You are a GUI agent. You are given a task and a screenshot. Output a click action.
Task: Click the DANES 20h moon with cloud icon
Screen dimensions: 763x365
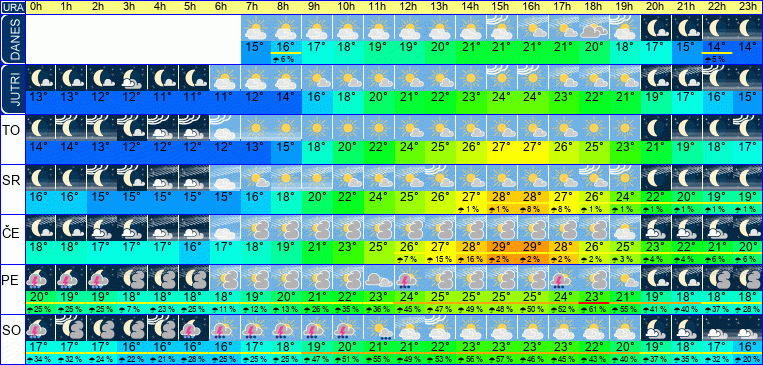point(655,28)
